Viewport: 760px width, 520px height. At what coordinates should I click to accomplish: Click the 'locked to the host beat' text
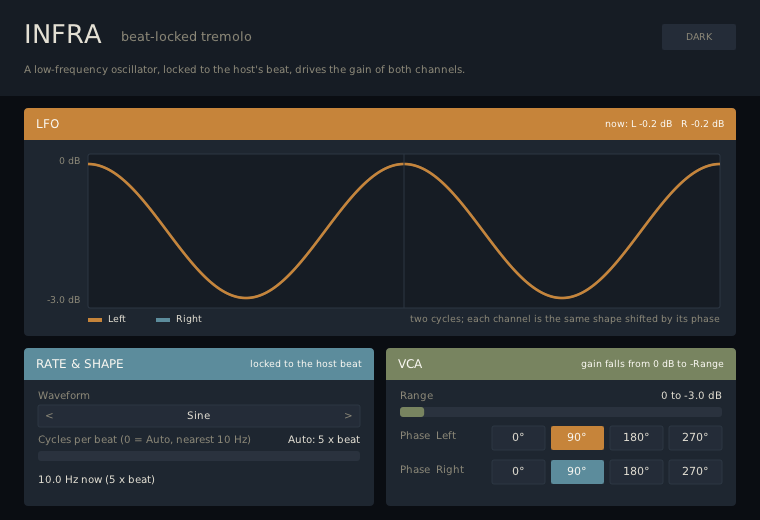coord(306,364)
